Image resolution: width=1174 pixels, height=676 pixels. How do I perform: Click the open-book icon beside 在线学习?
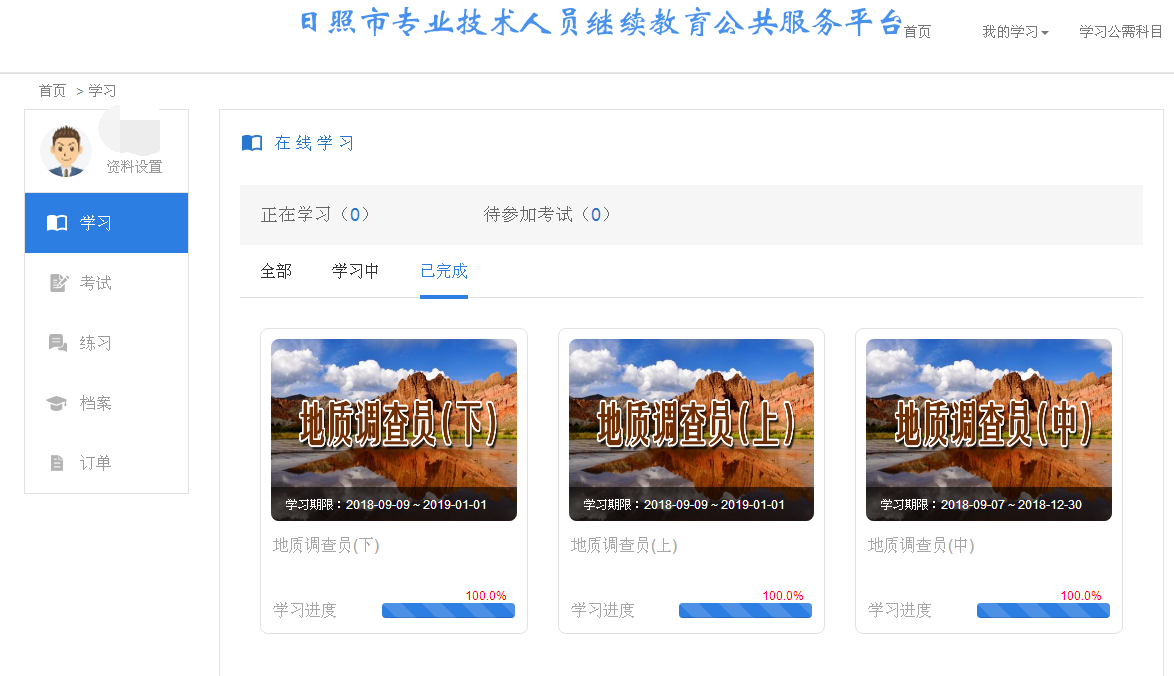(252, 143)
